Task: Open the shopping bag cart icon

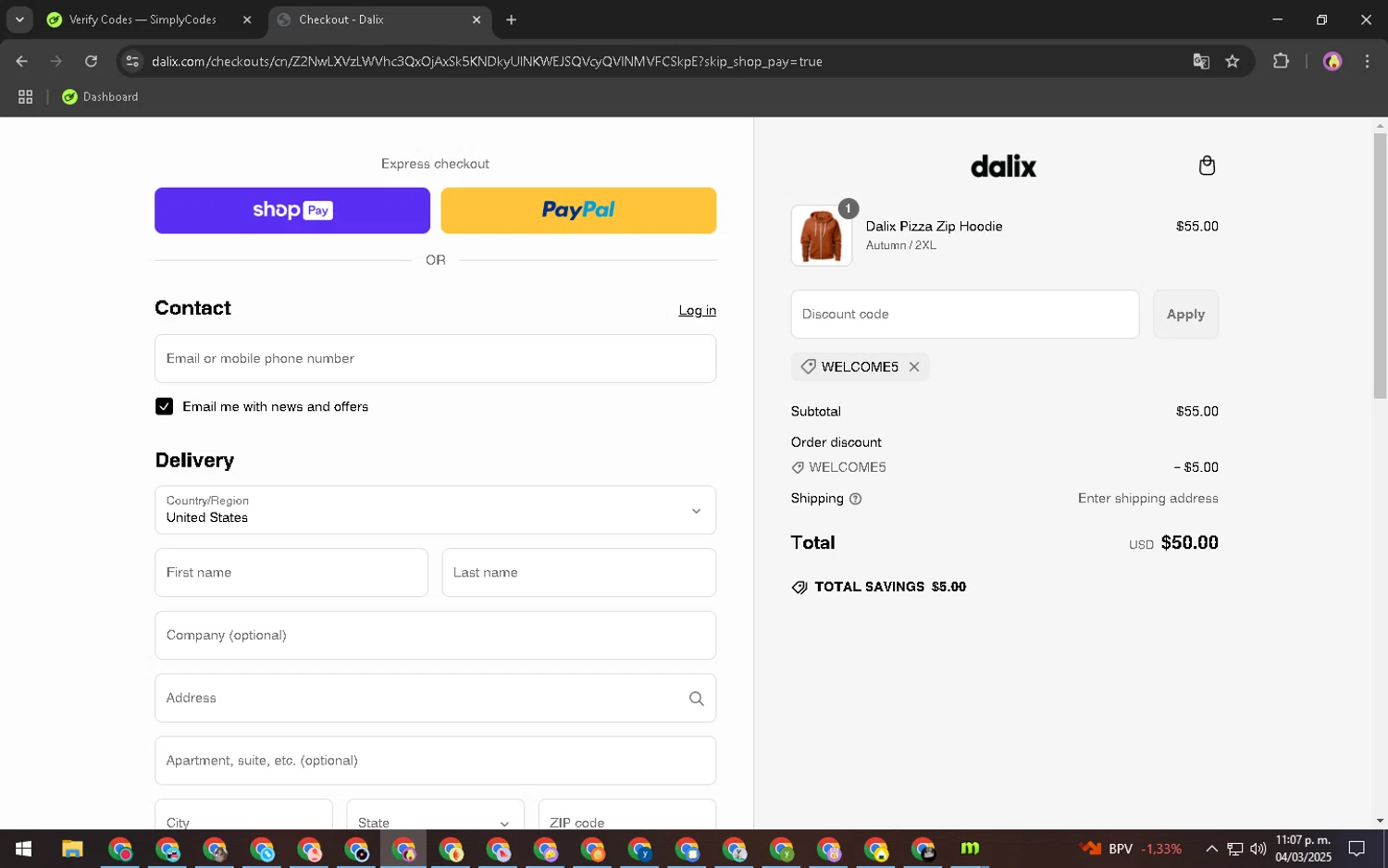Action: pyautogui.click(x=1207, y=166)
